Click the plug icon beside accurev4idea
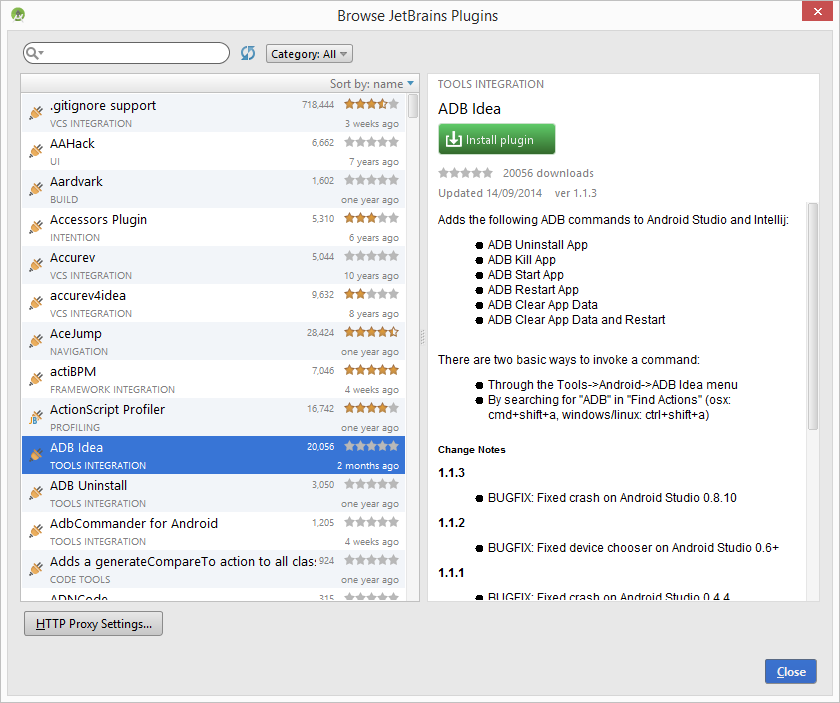840x703 pixels. pos(36,303)
